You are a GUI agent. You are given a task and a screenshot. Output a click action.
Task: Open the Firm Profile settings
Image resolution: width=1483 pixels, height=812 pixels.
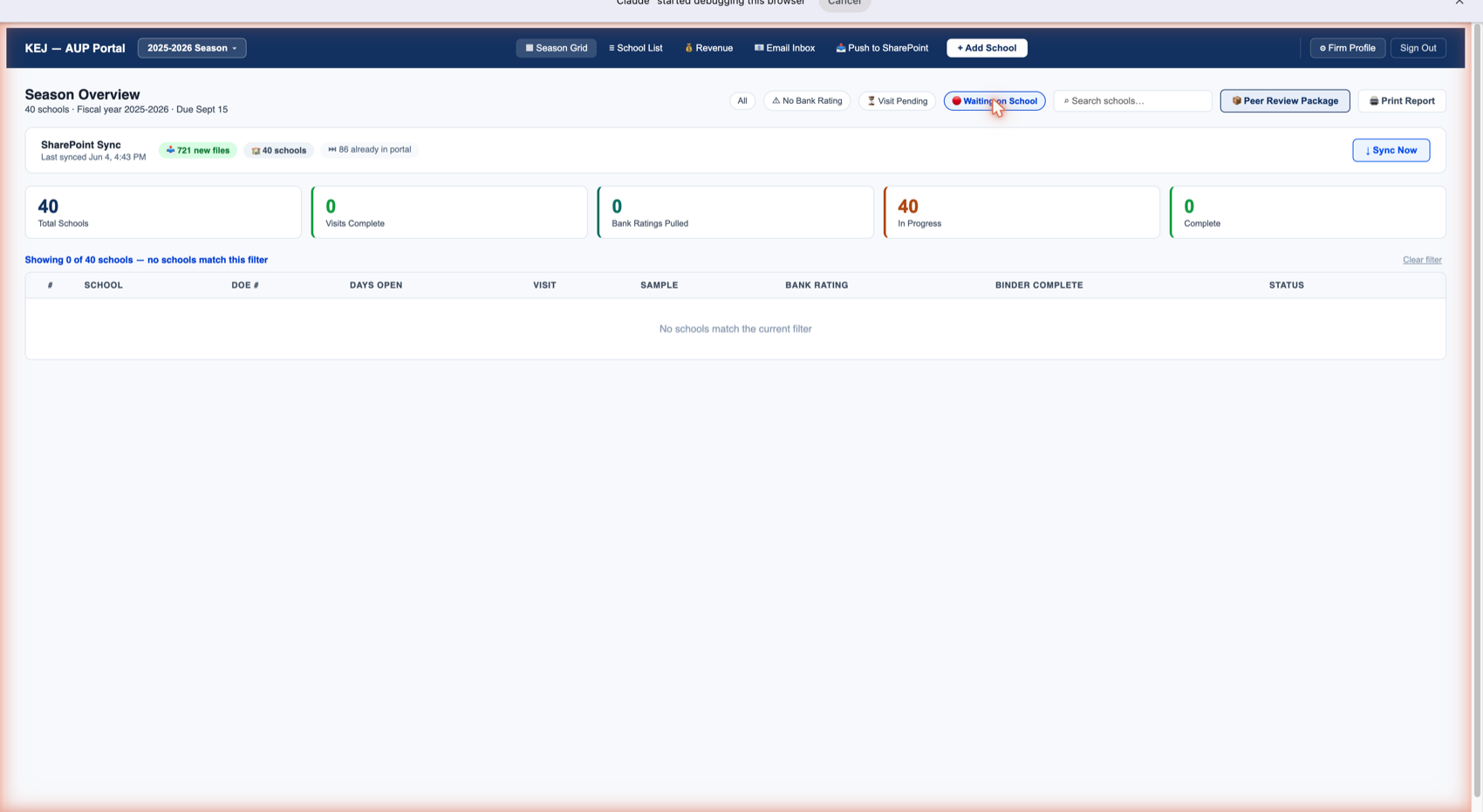click(1347, 48)
